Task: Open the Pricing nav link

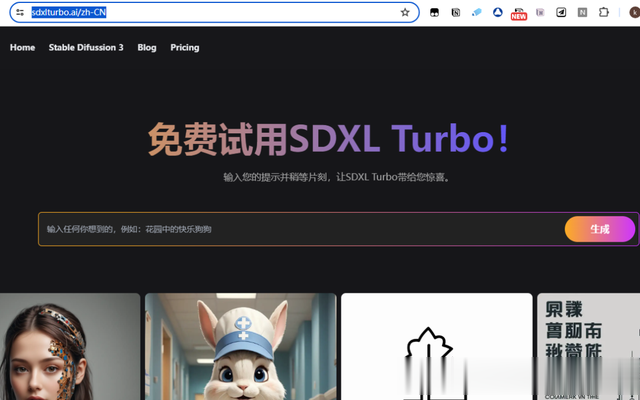Action: coord(185,47)
